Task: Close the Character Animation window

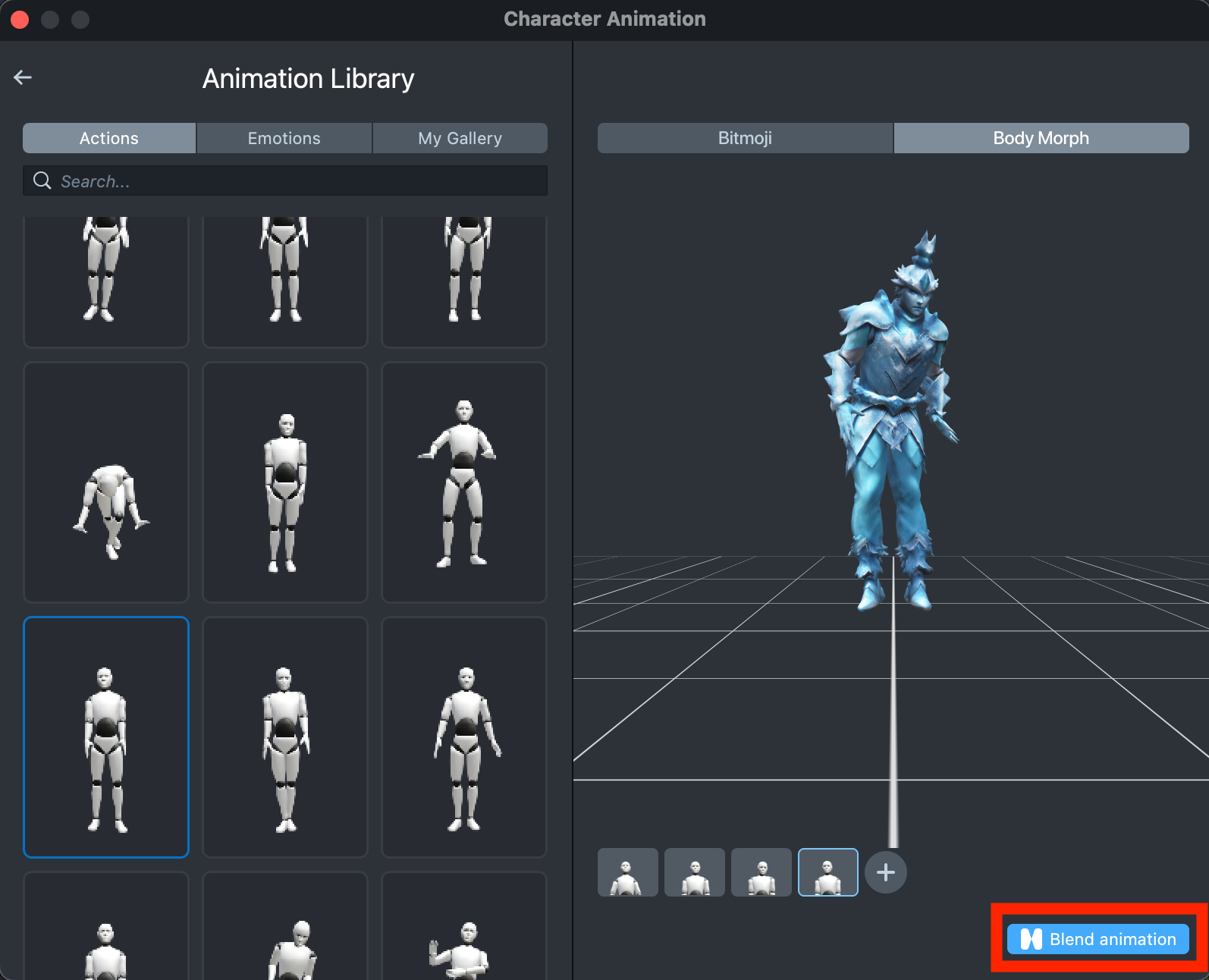Action: click(x=20, y=19)
